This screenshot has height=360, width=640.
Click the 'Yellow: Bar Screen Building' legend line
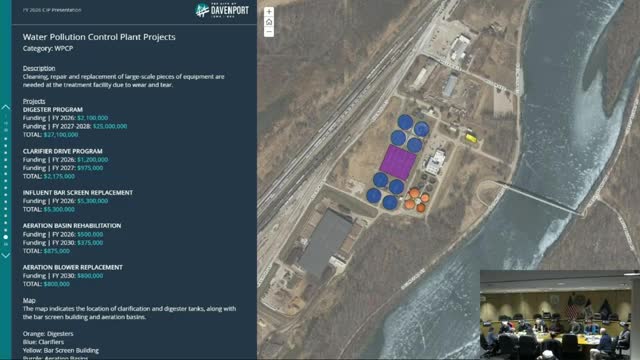[x=61, y=350]
